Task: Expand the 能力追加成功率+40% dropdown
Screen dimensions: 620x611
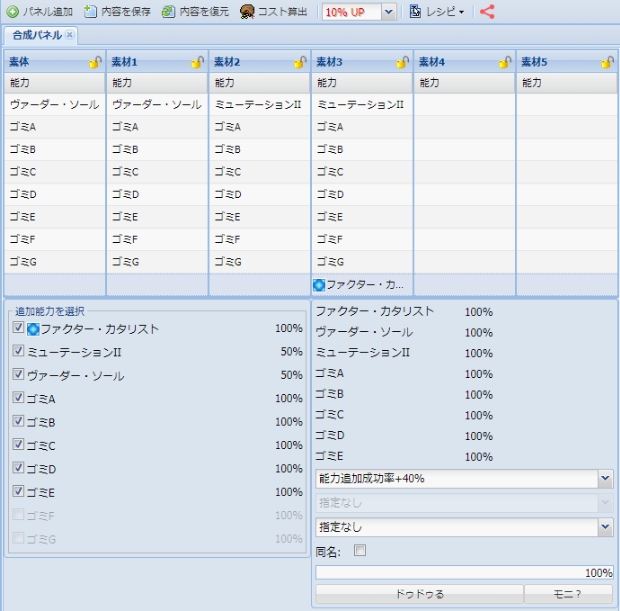Action: (604, 479)
